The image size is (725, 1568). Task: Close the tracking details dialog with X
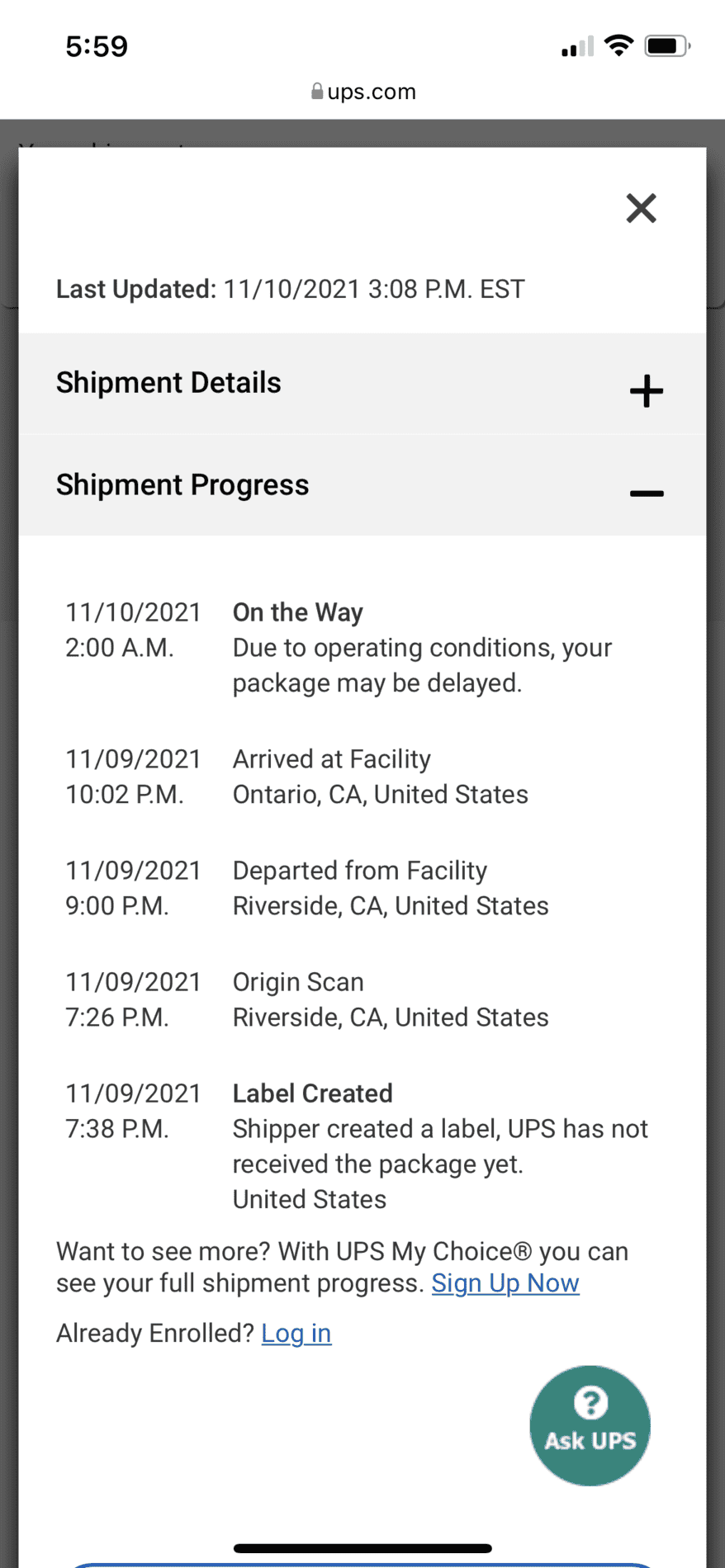click(641, 208)
